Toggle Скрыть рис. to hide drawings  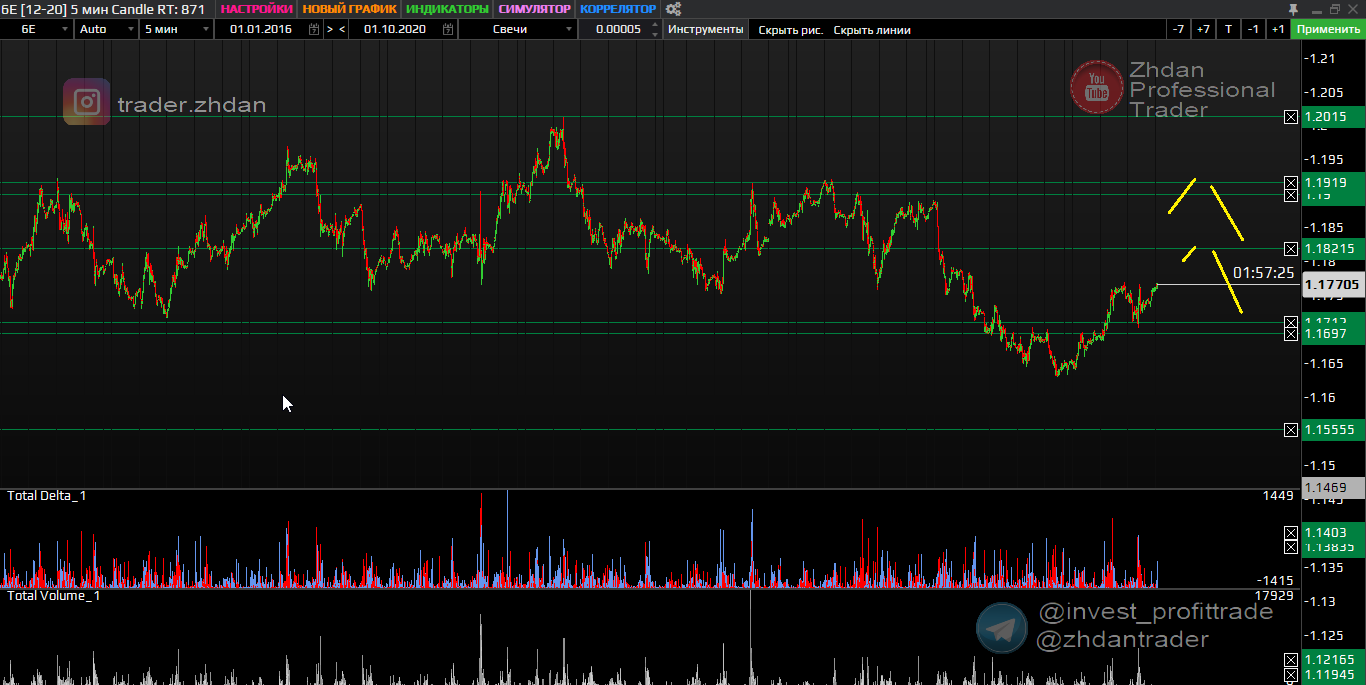coord(790,29)
